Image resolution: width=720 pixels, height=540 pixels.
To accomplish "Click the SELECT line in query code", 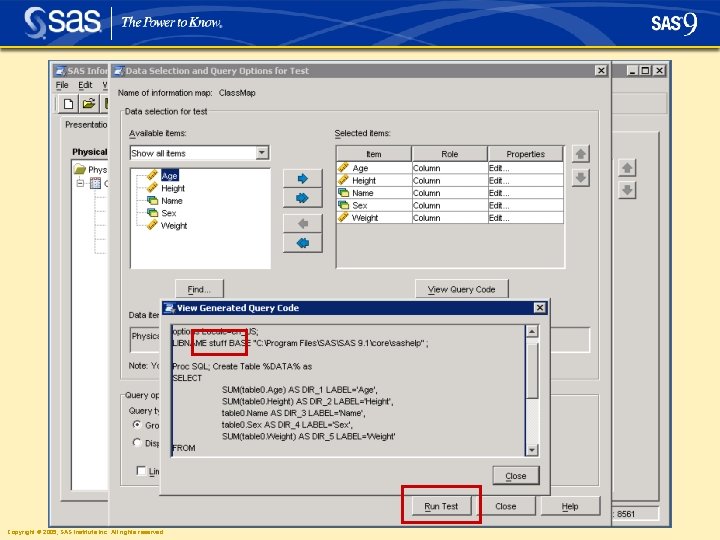I will click(x=187, y=378).
